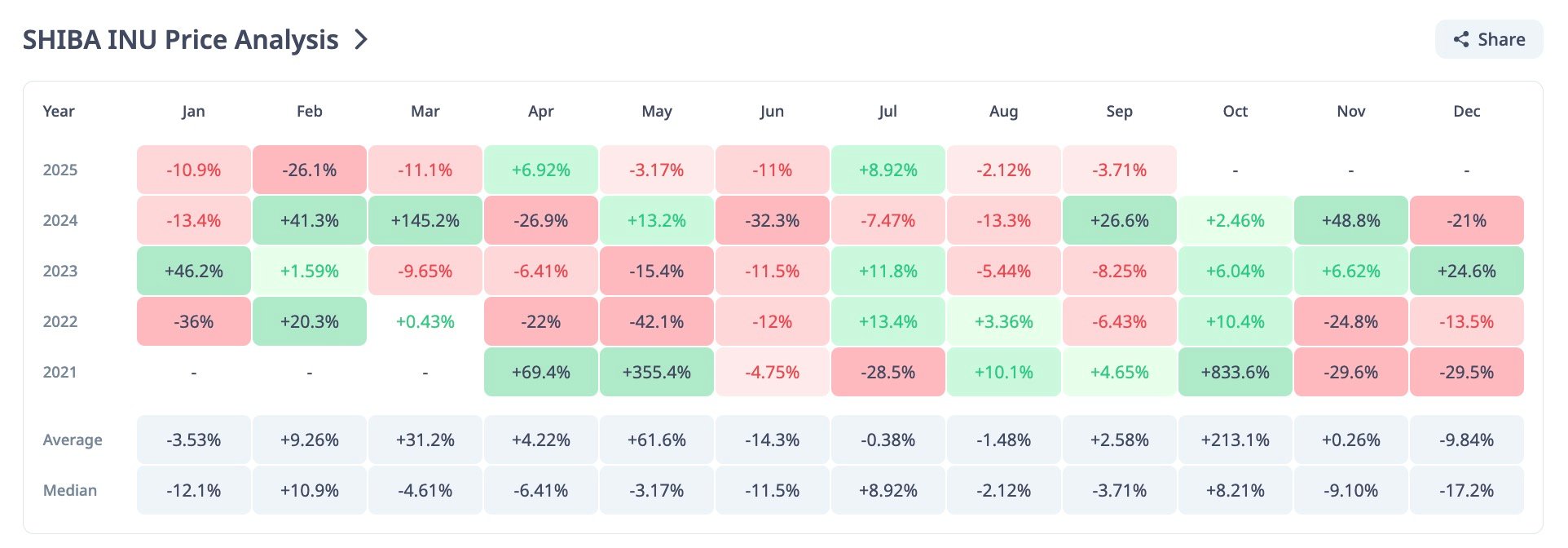The height and width of the screenshot is (548, 1568).
Task: Click the share icon next to Share
Action: point(1461,39)
